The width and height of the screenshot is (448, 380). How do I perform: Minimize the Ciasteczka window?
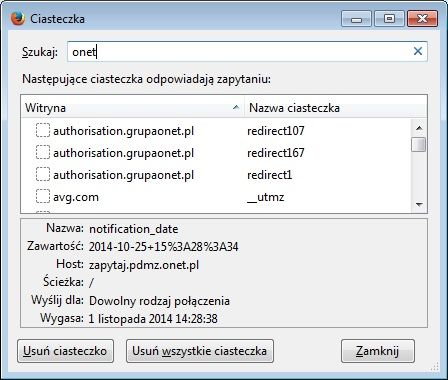pos(356,19)
